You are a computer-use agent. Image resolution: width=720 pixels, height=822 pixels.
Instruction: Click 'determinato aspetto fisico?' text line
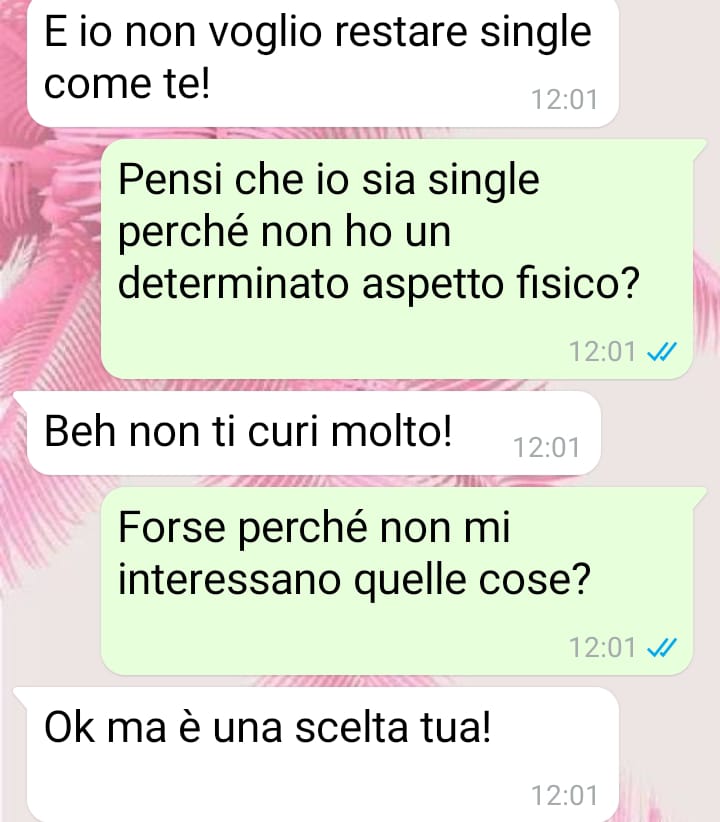[x=379, y=284]
